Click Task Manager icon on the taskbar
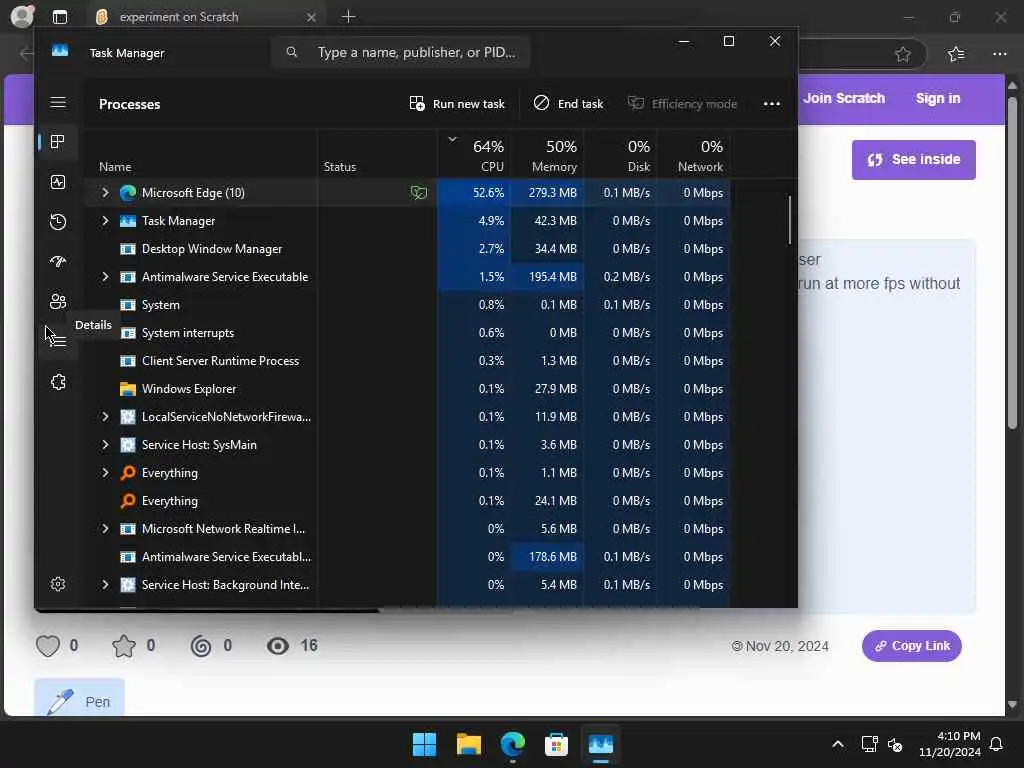The image size is (1024, 768). tap(601, 744)
